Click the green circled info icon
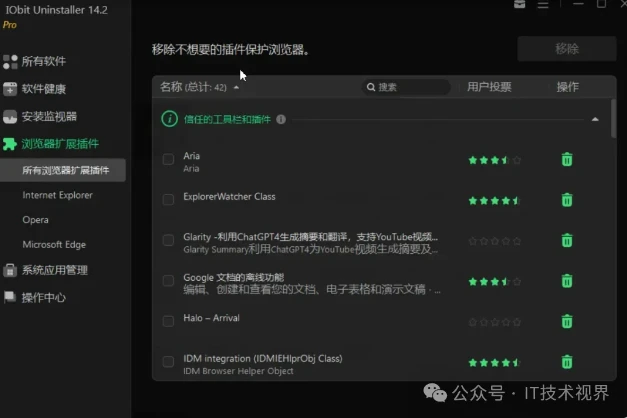 170,119
